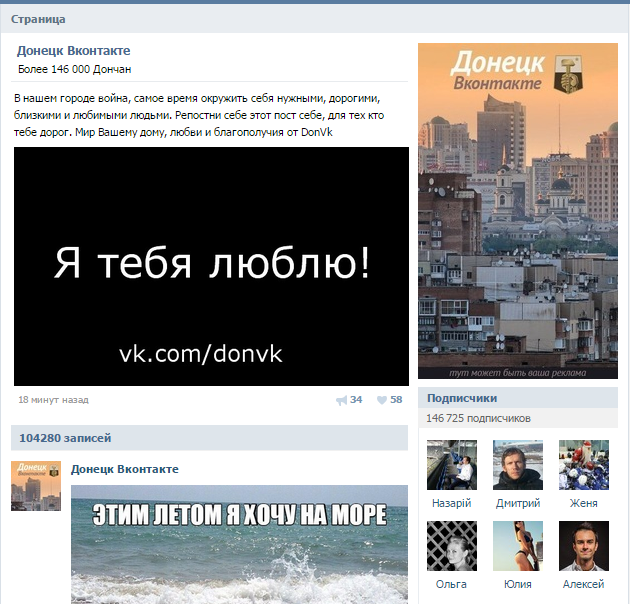The image size is (630, 604).
Task: Click the small Донецк Вконтакте avatar on the wall post
Action: [36, 486]
